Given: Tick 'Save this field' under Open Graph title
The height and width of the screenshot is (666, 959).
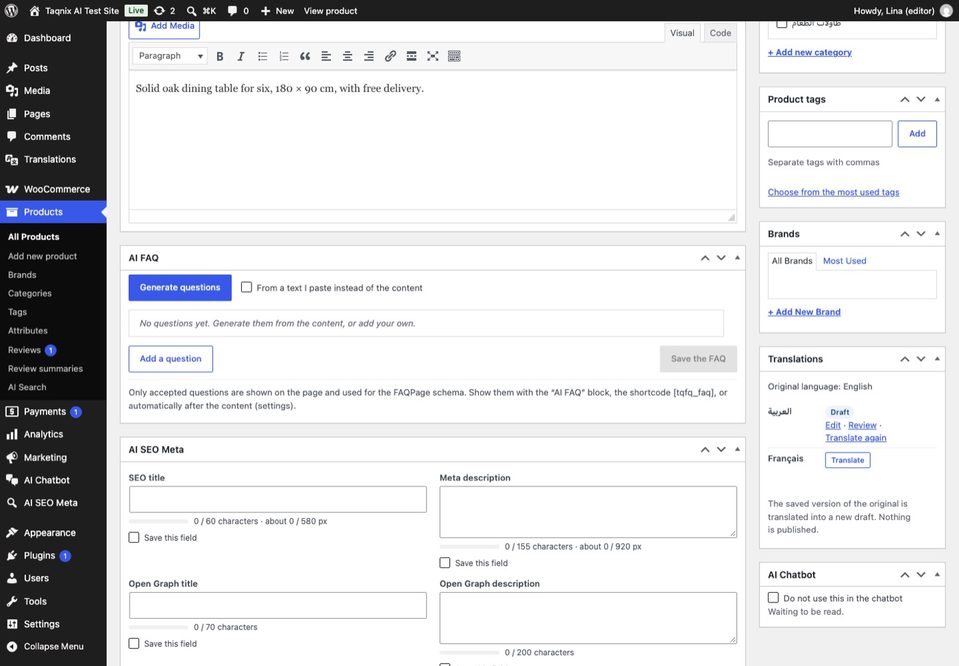Looking at the screenshot, I should (x=134, y=643).
